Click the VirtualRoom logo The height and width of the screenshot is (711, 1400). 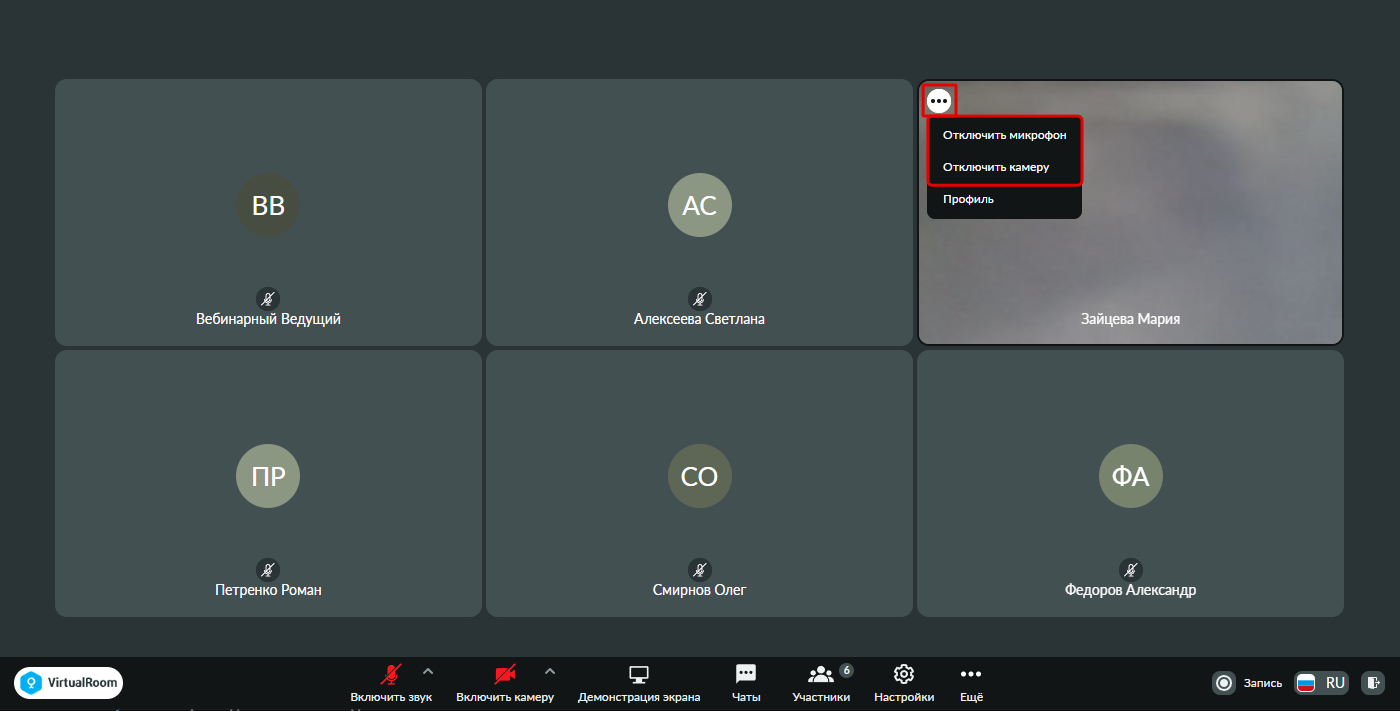(x=69, y=683)
